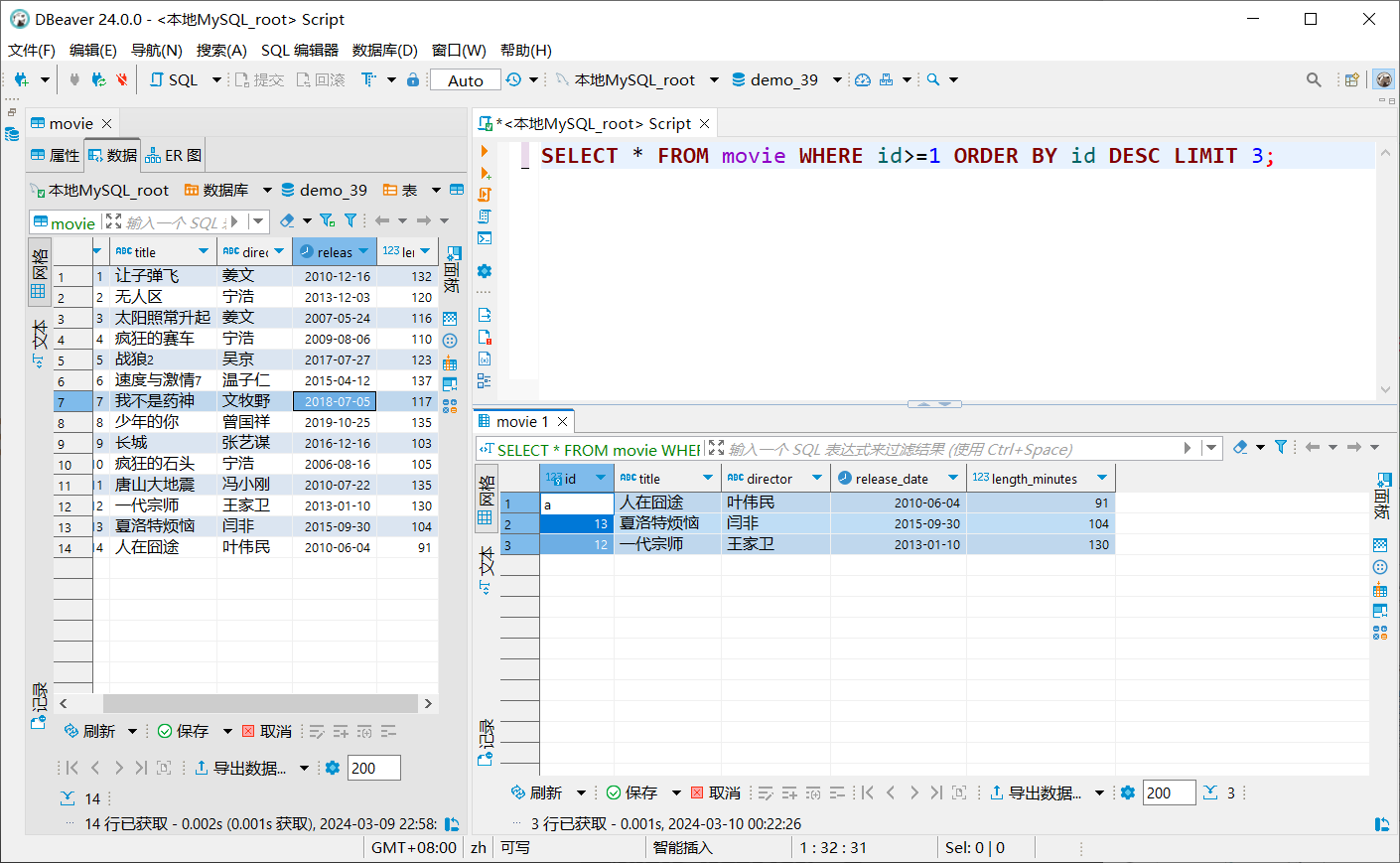Viewport: 1400px width, 863px height.
Task: Toggle the text (文本) view in movie 1 results
Action: click(486, 569)
